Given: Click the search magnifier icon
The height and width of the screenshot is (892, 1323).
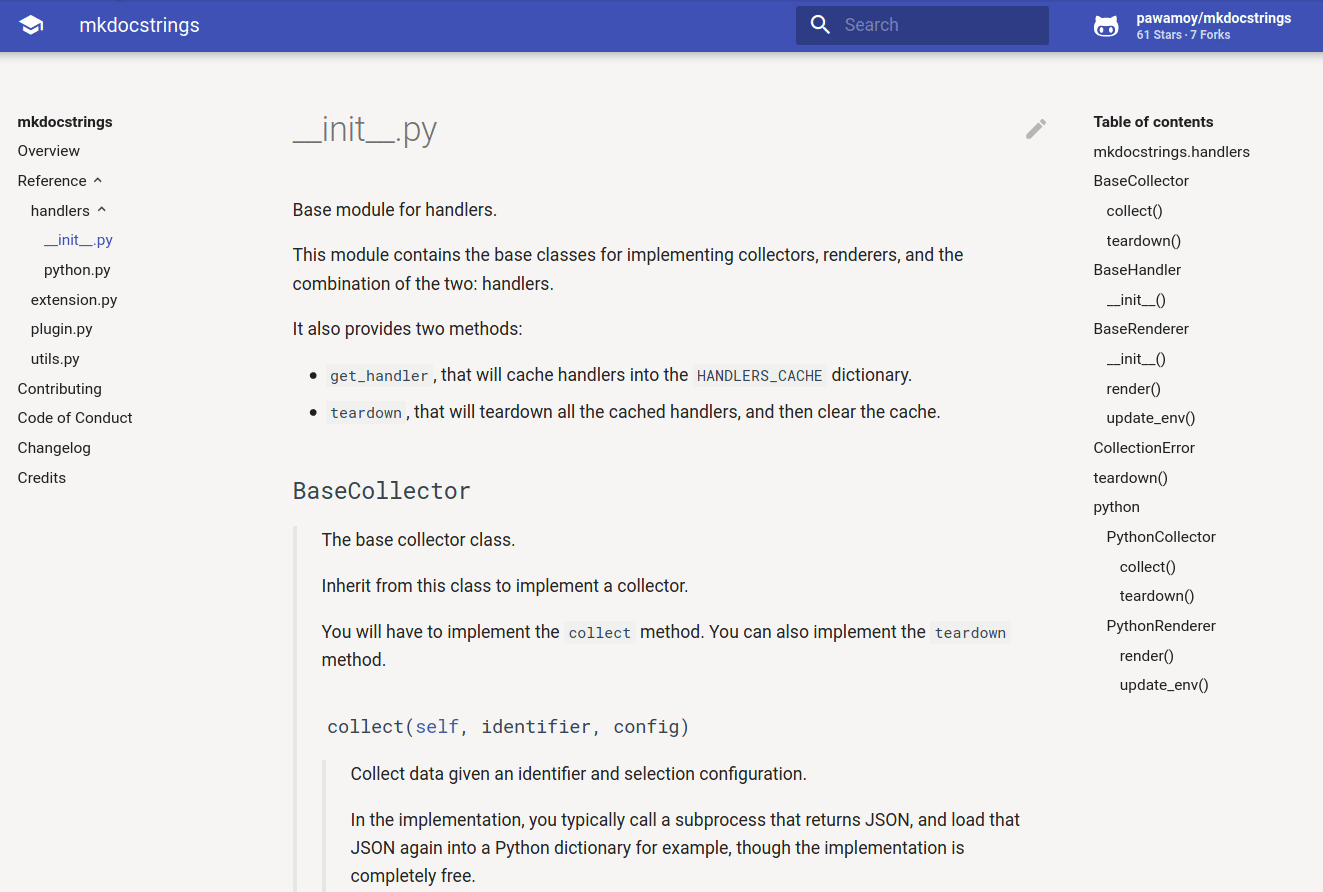Looking at the screenshot, I should 820,25.
